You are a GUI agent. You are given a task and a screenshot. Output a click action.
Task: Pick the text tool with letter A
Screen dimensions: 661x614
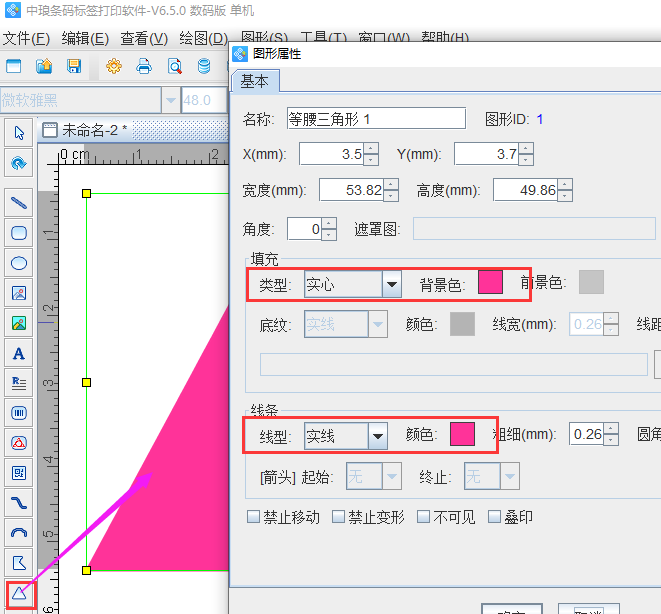[19, 353]
